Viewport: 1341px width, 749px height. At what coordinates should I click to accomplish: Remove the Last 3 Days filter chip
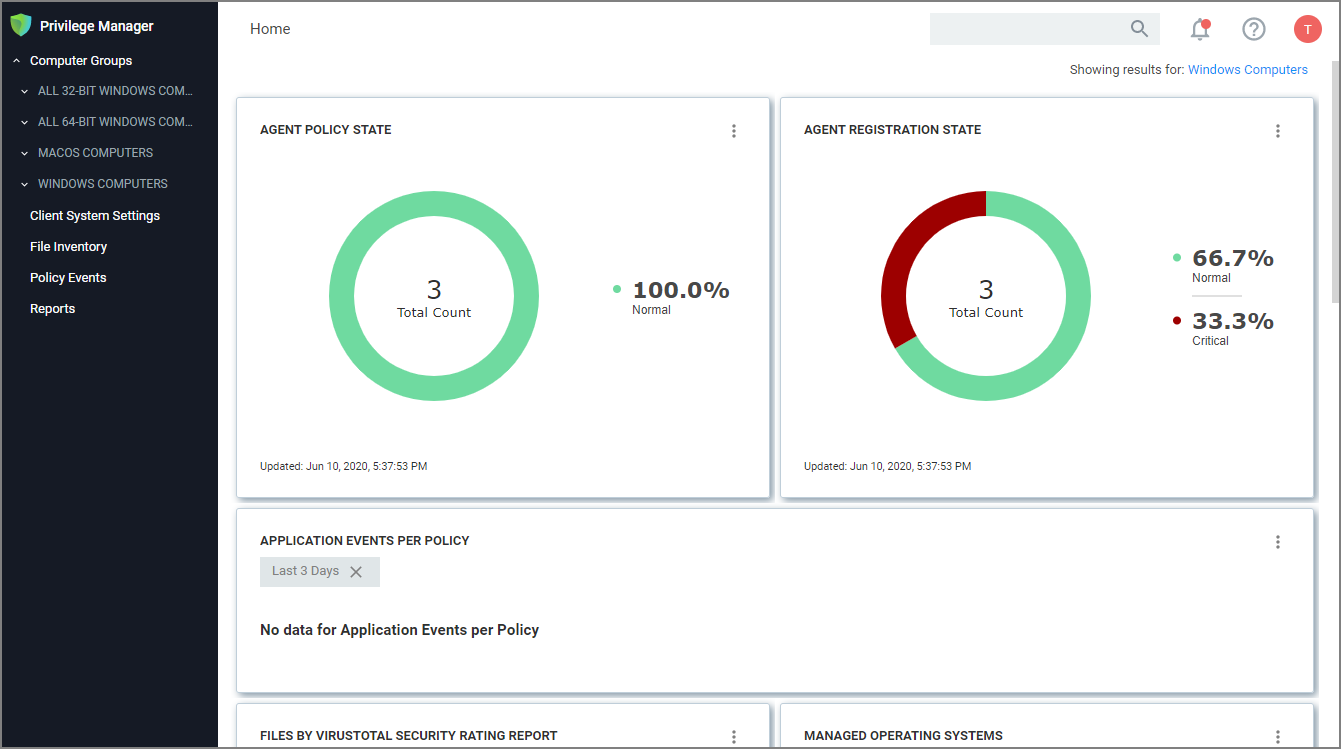357,571
